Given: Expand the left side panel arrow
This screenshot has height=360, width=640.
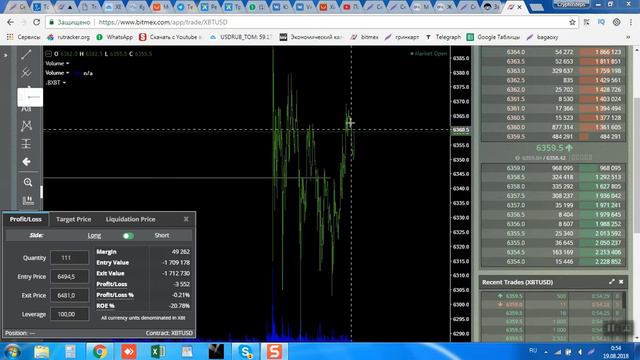Looking at the screenshot, I should click(5, 55).
